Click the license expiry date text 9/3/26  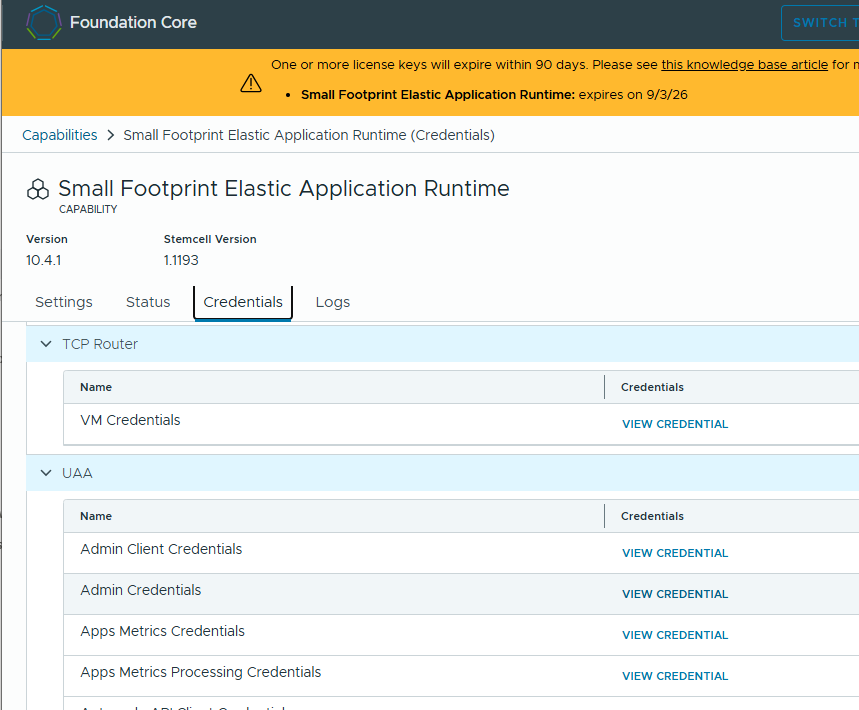click(x=667, y=95)
